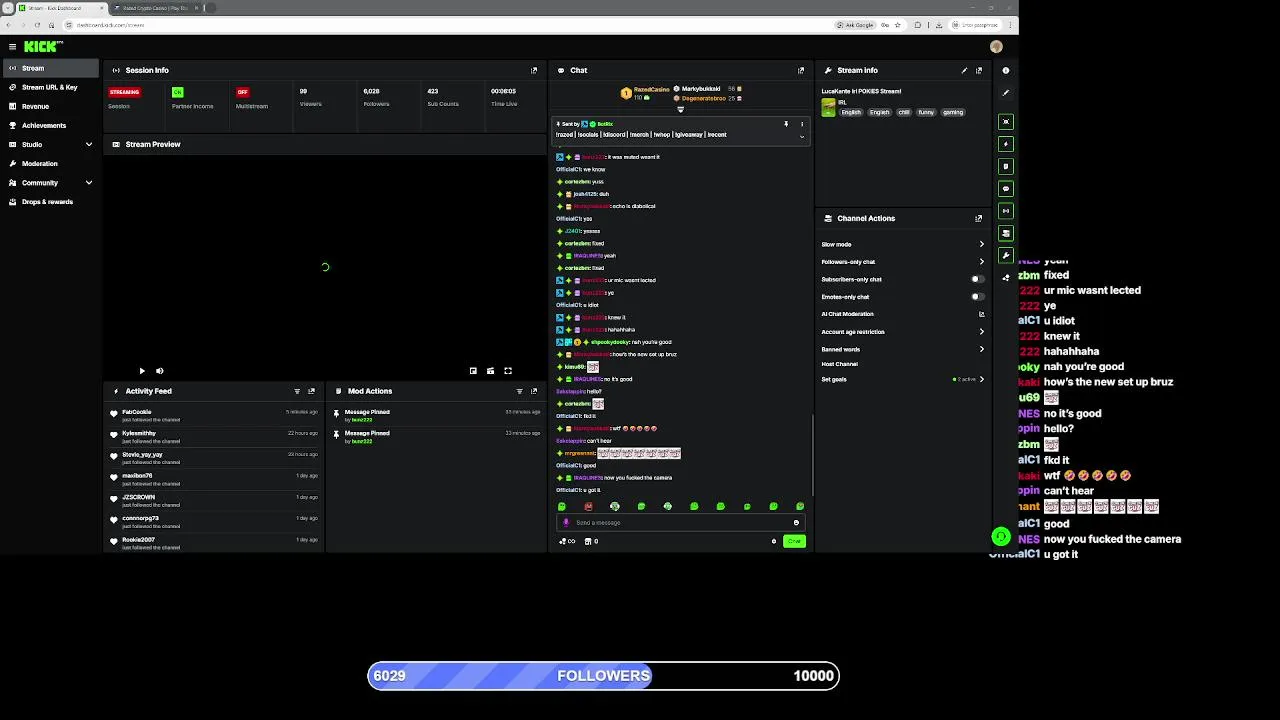Viewport: 1280px width, 720px height.
Task: Play the stream preview
Action: pyautogui.click(x=142, y=371)
